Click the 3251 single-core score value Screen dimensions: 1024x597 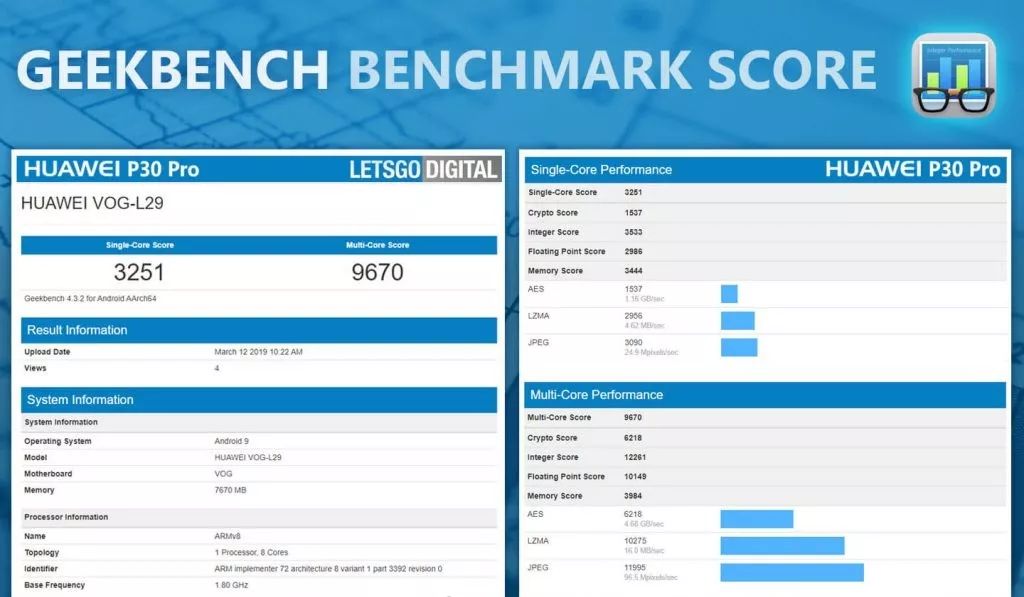tap(139, 272)
